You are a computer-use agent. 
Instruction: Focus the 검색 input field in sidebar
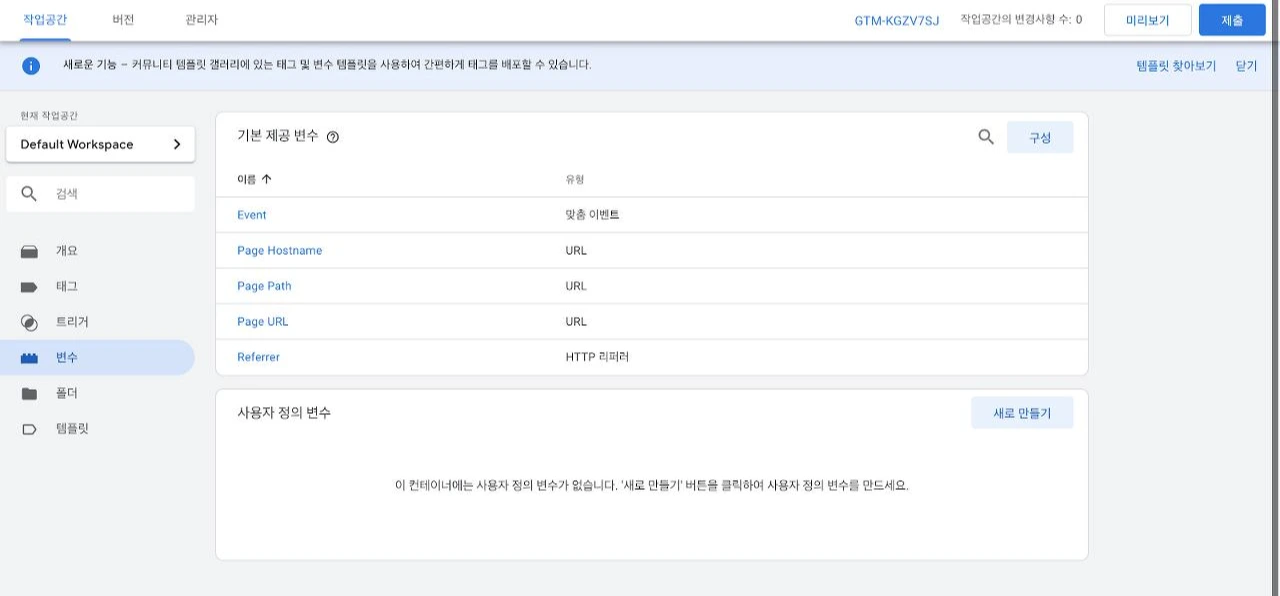tap(100, 194)
